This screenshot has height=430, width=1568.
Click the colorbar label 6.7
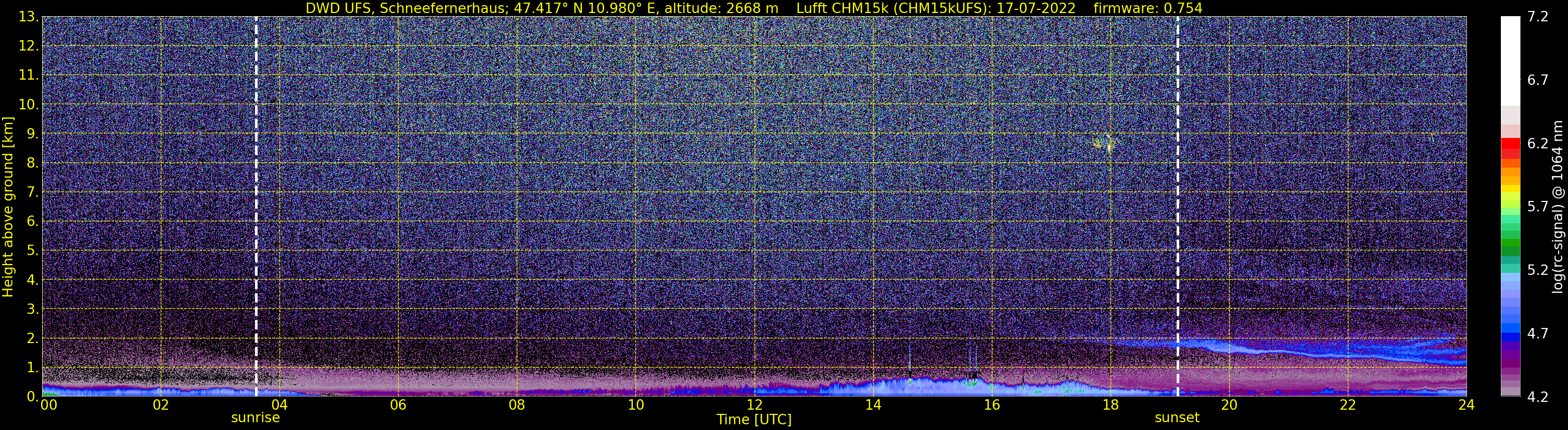pyautogui.click(x=1538, y=80)
